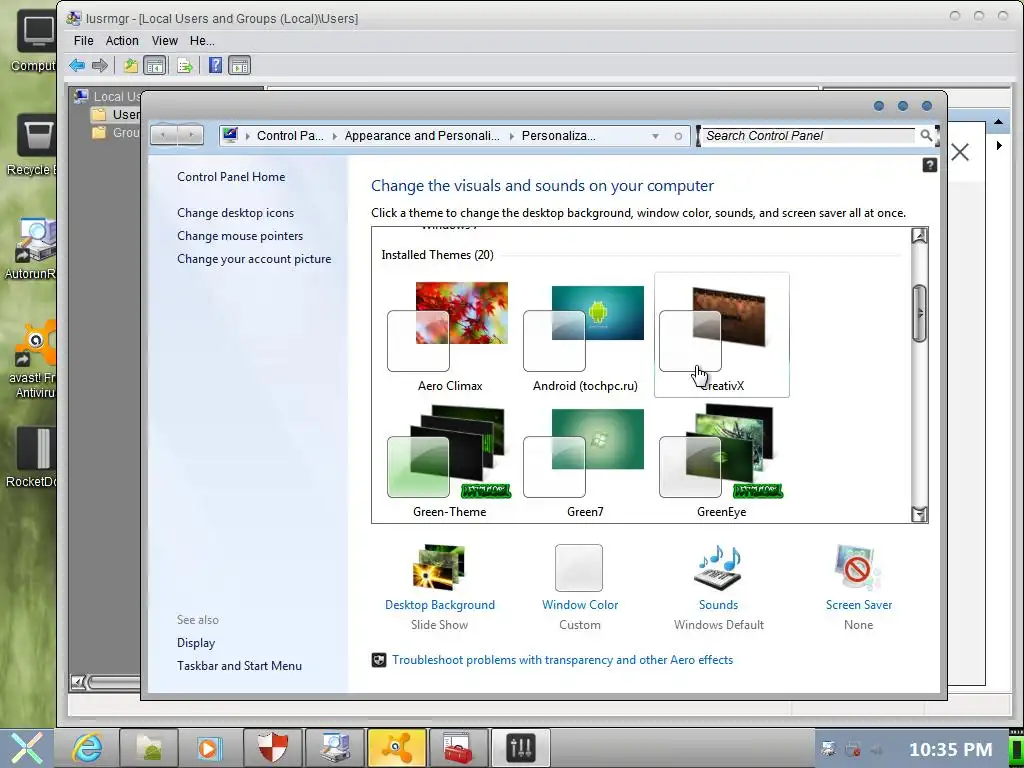Image resolution: width=1024 pixels, height=768 pixels.
Task: Open the View menu in lusrmgr
Action: [165, 40]
